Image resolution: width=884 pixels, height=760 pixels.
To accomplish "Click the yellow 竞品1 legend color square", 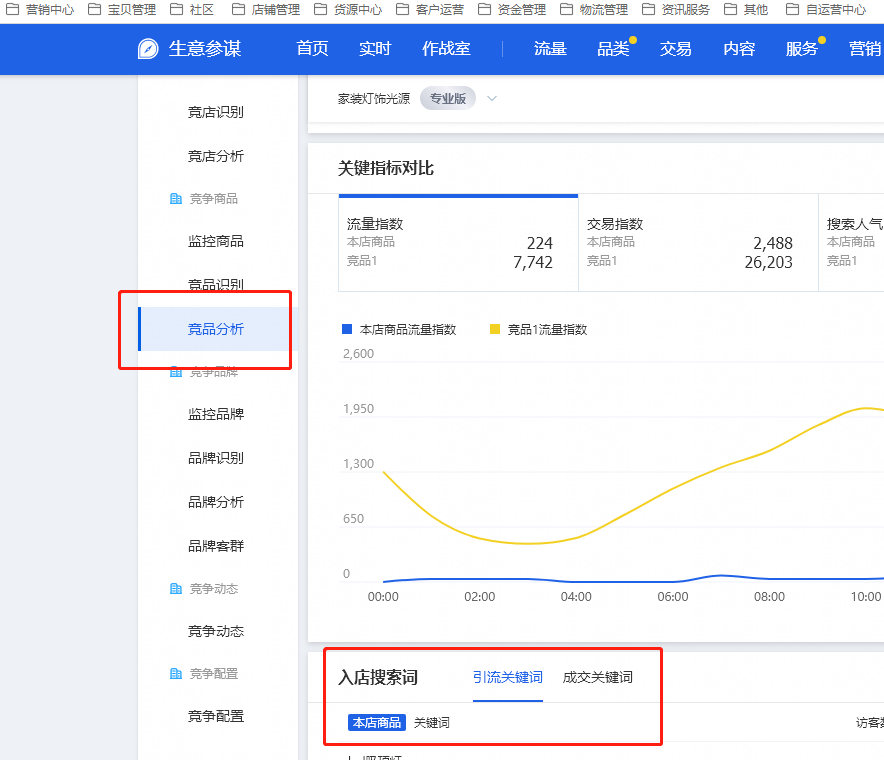I will [494, 329].
